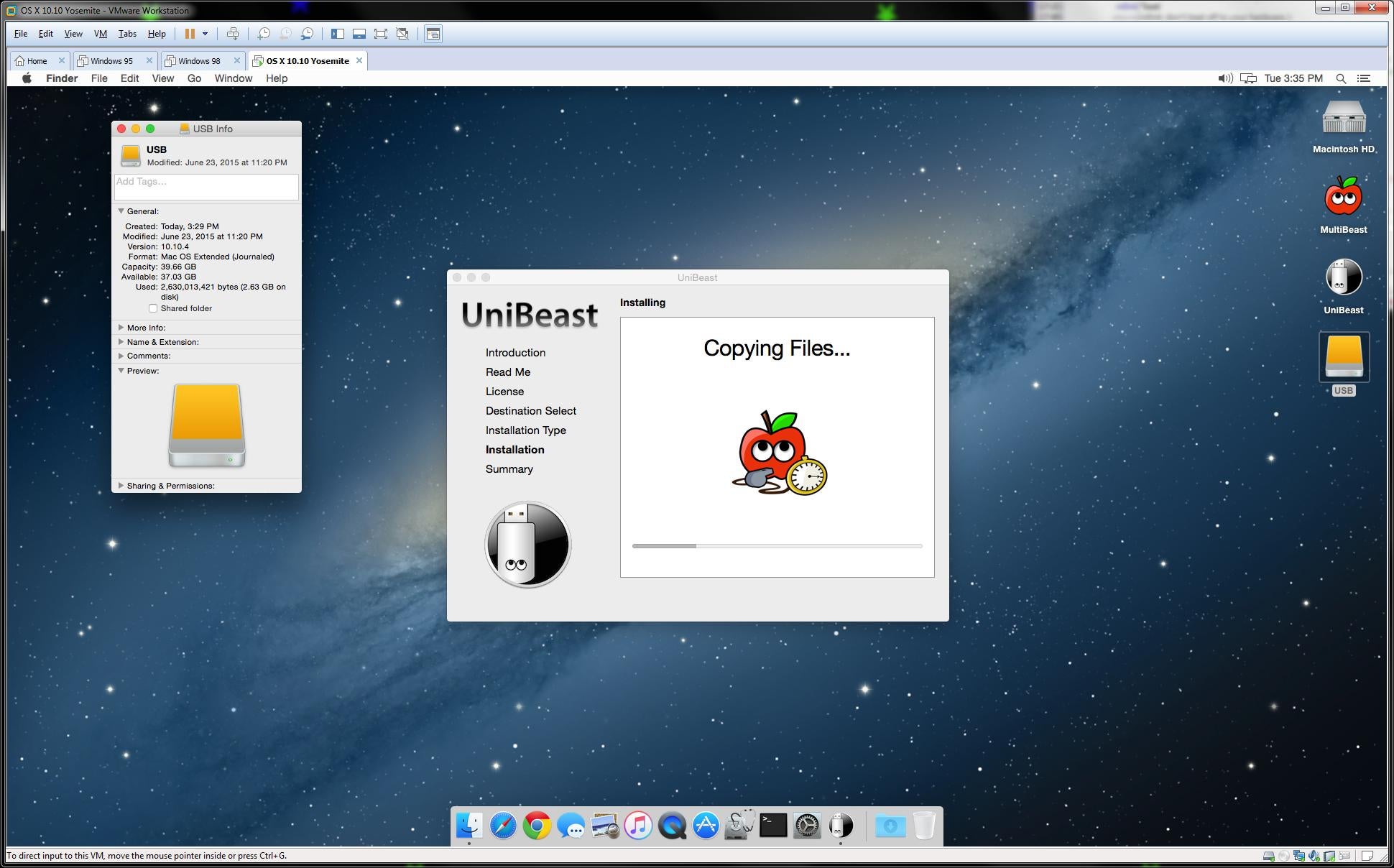Open VMware Tabs menu
Viewport: 1394px width, 868px height.
pos(127,34)
